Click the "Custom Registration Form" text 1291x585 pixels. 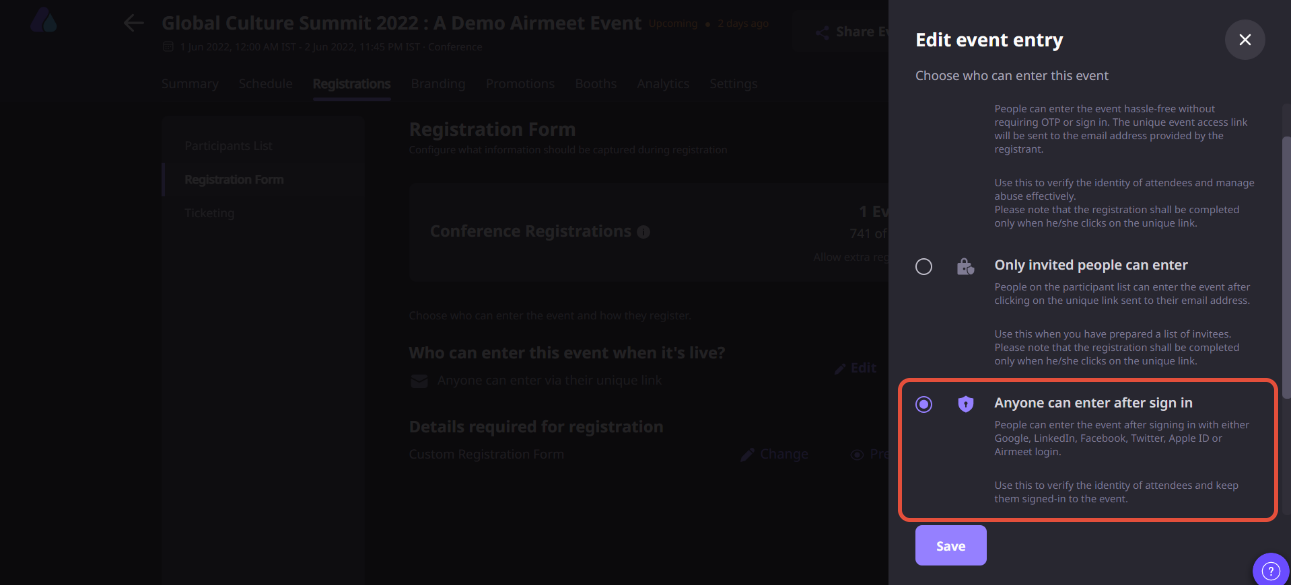pos(487,454)
